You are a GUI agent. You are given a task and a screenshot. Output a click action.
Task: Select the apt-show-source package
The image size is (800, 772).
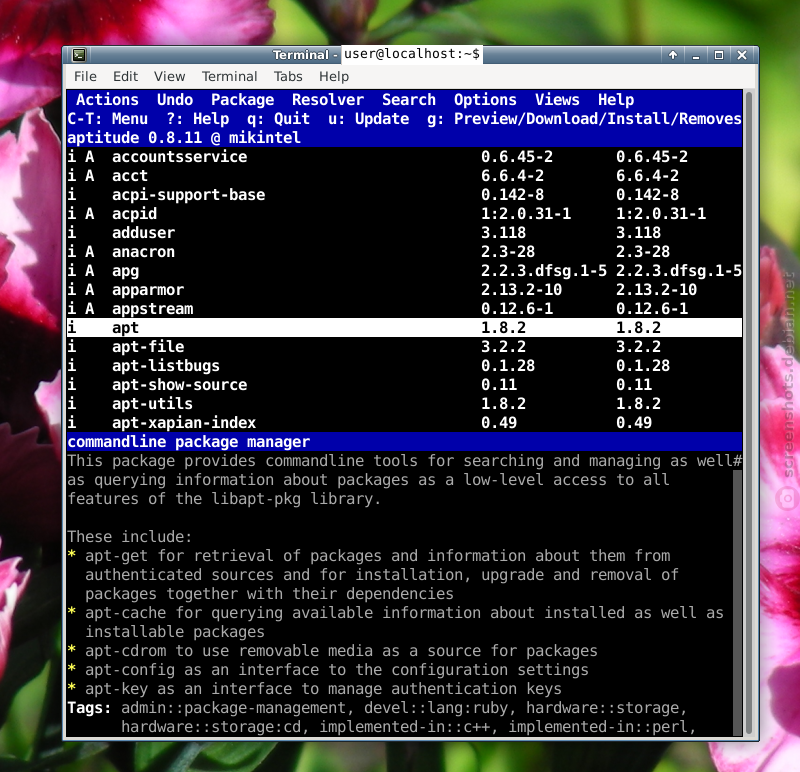pyautogui.click(x=404, y=385)
